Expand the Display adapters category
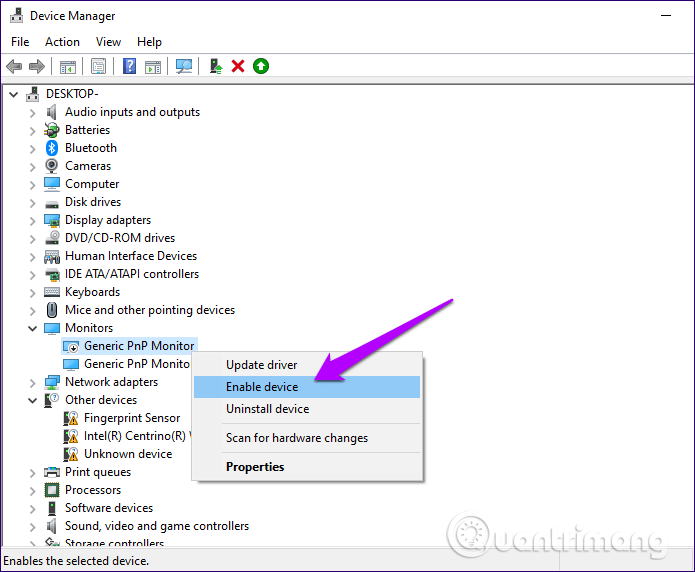695x572 pixels. (x=32, y=220)
